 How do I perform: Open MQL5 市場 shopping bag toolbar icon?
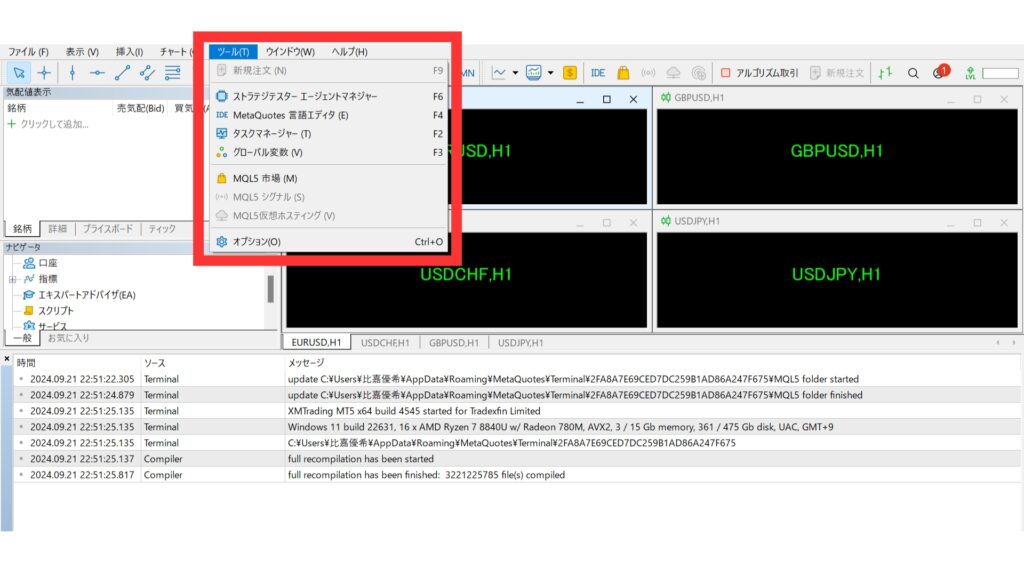[623, 72]
